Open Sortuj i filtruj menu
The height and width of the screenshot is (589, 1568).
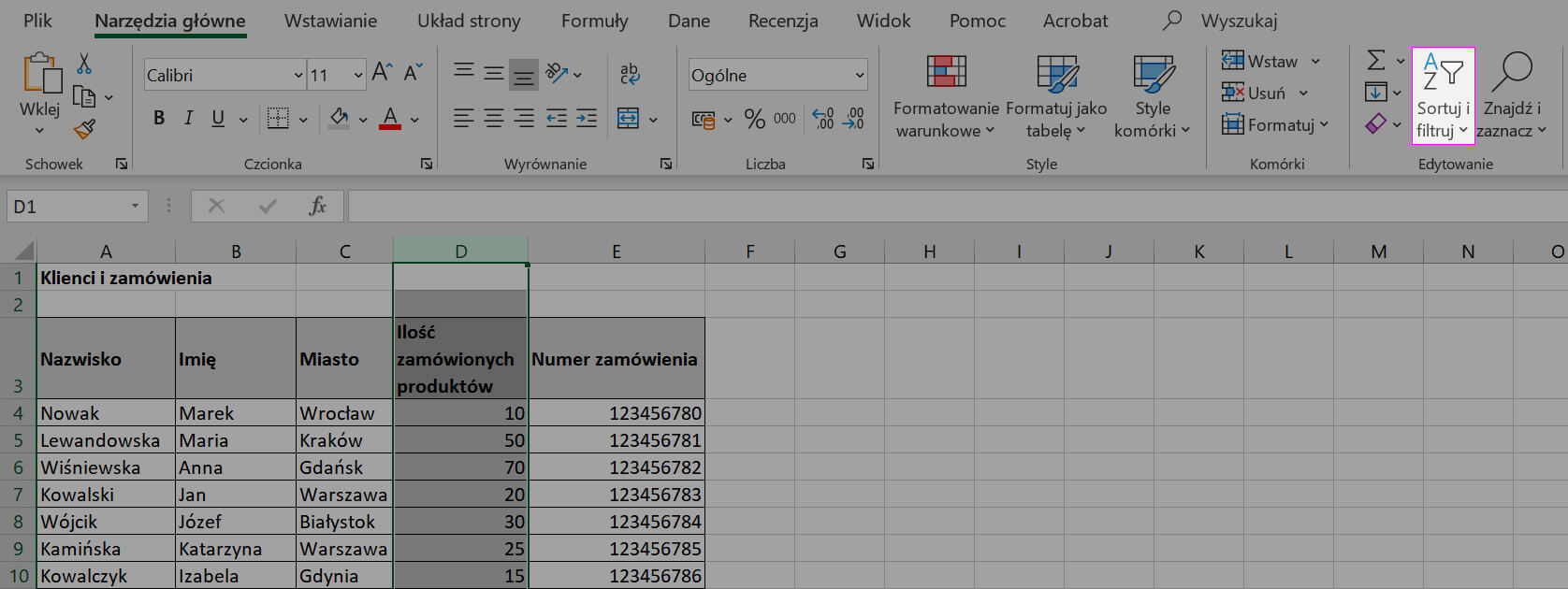tap(1444, 95)
